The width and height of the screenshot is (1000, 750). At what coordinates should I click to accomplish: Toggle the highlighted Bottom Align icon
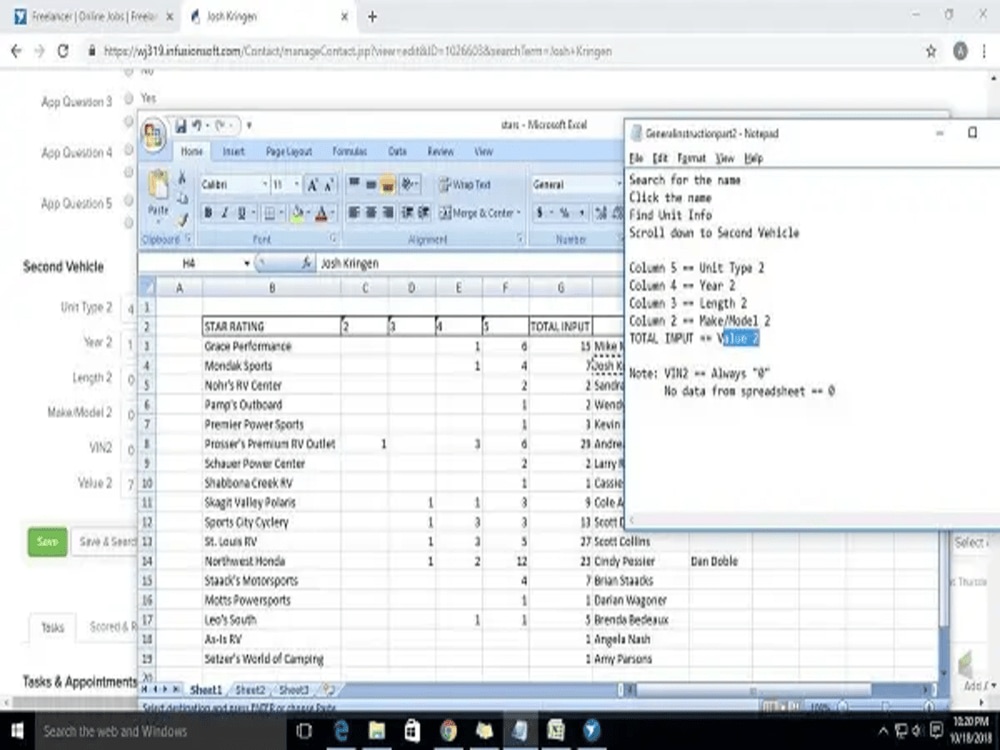(x=387, y=185)
